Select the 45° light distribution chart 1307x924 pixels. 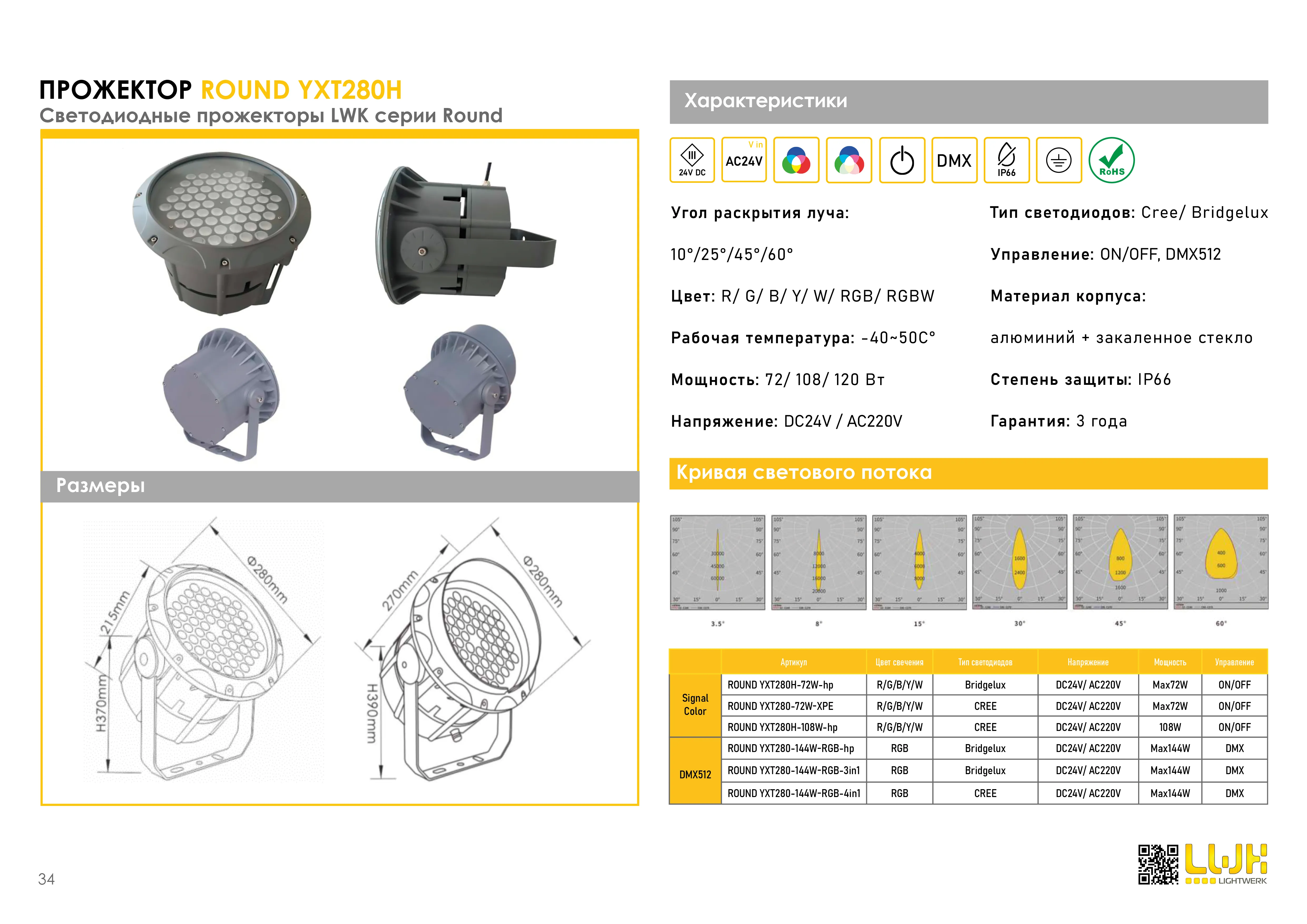point(1120,562)
